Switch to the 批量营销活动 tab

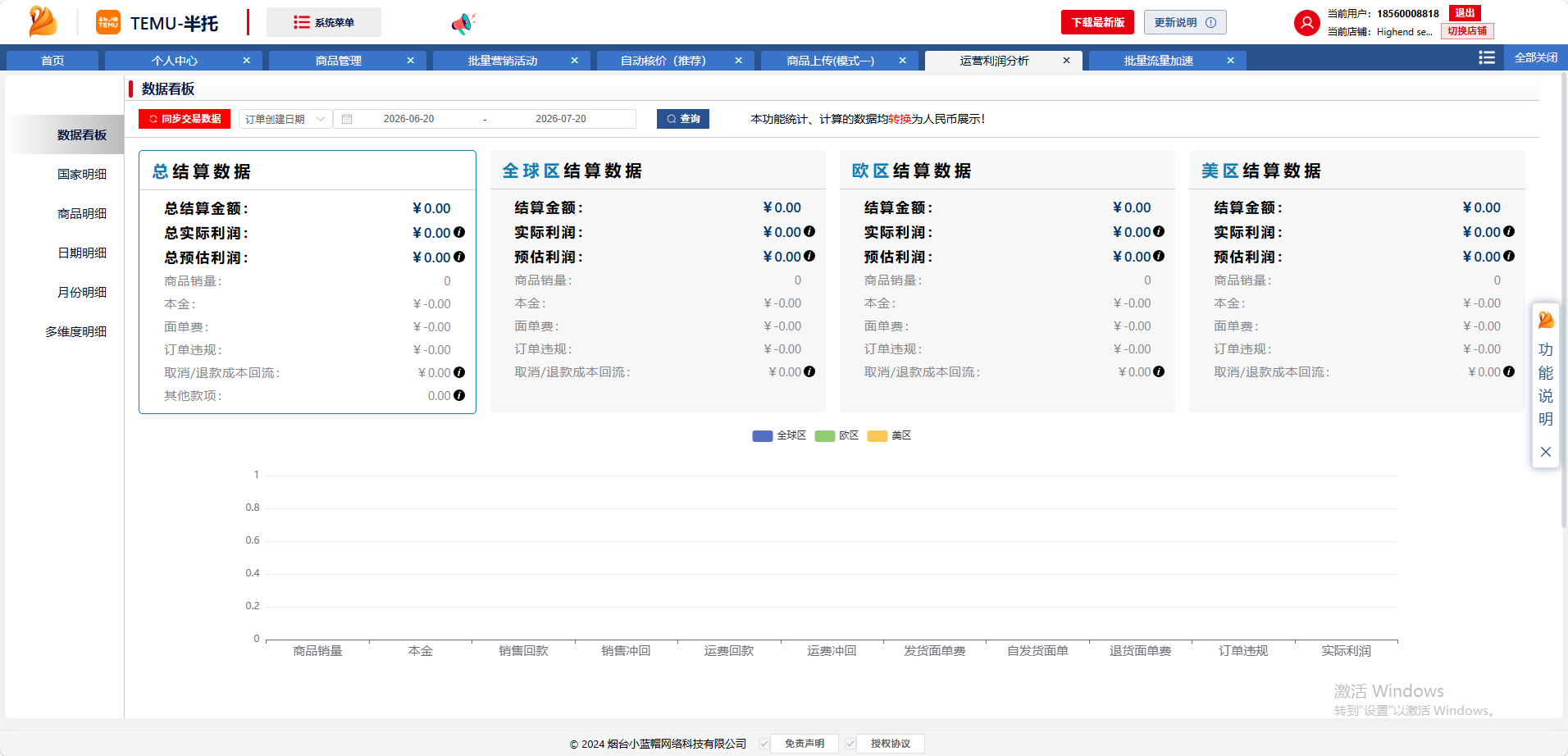tap(503, 61)
